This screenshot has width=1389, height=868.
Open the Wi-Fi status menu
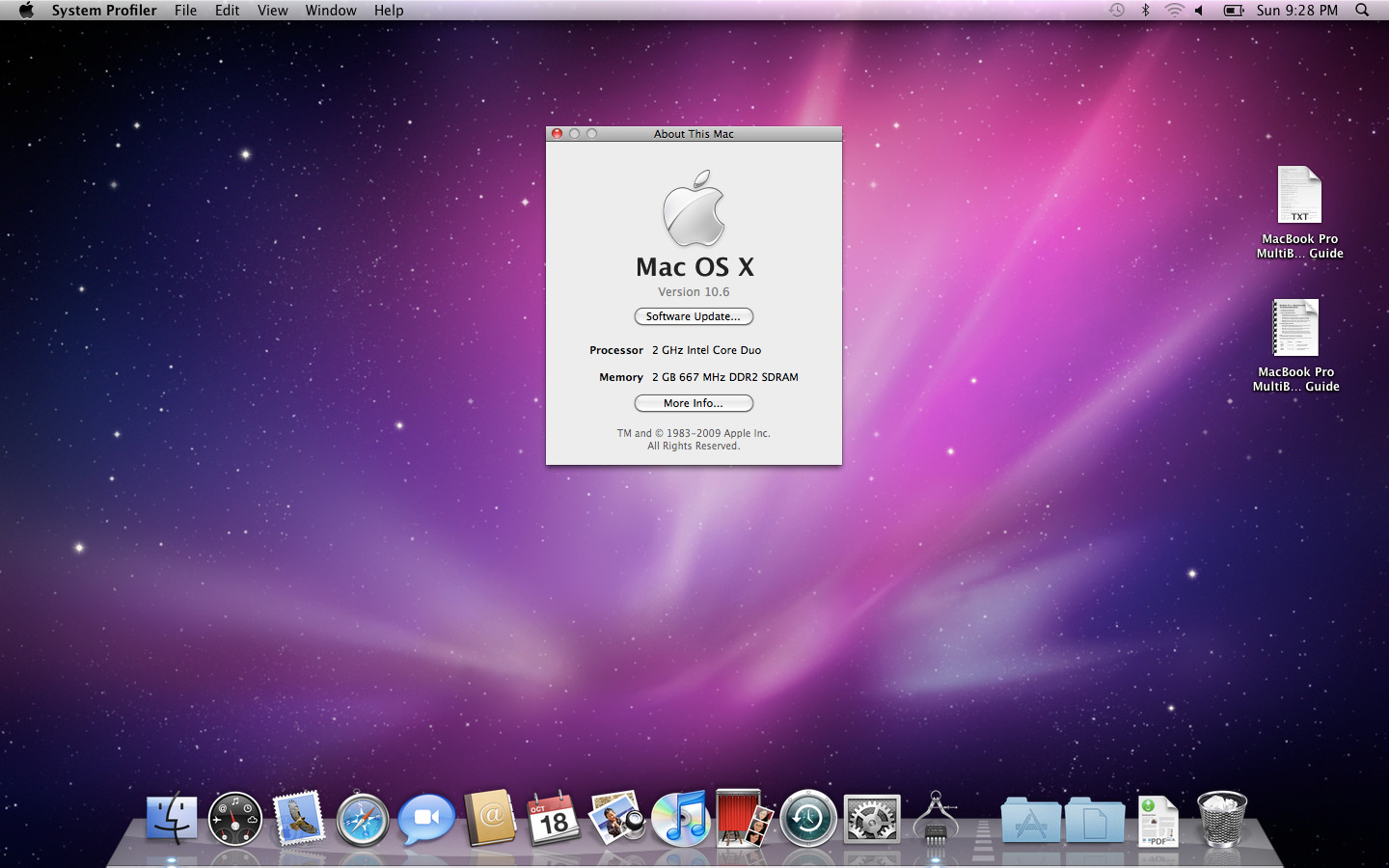(1174, 11)
